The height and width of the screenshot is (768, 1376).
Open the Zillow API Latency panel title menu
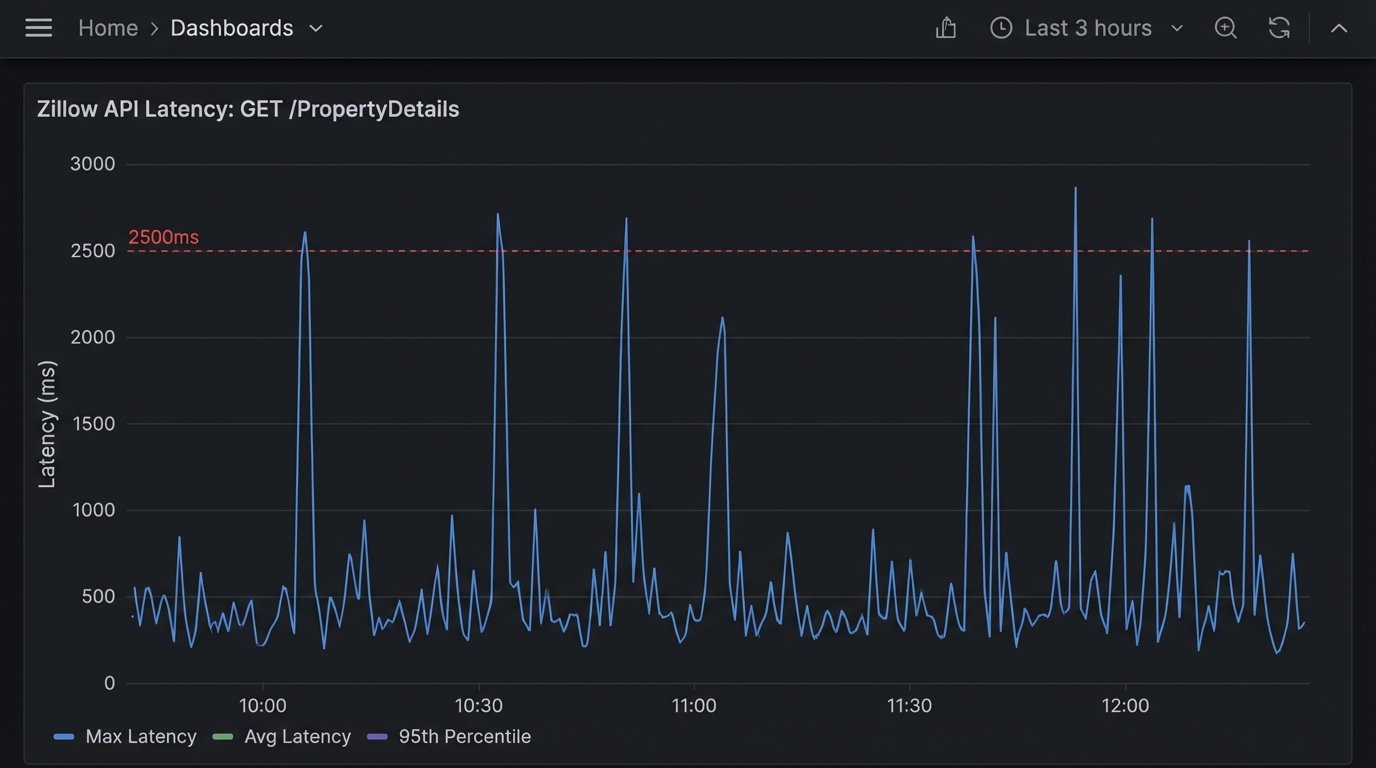tap(248, 109)
